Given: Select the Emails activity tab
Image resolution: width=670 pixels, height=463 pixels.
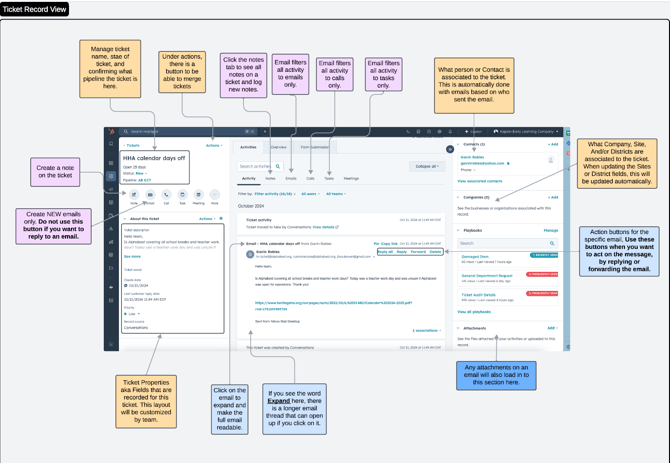Looking at the screenshot, I should pos(291,179).
